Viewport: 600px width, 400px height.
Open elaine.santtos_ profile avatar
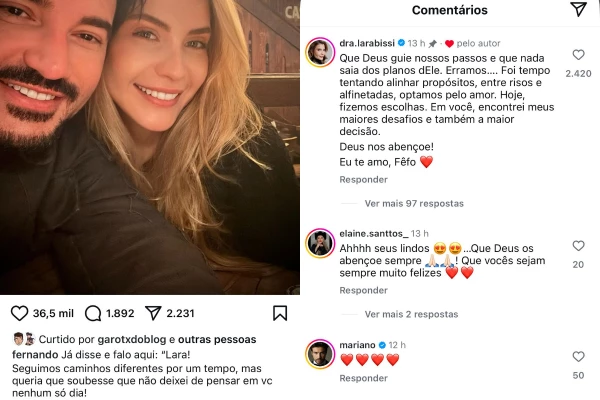coord(320,243)
